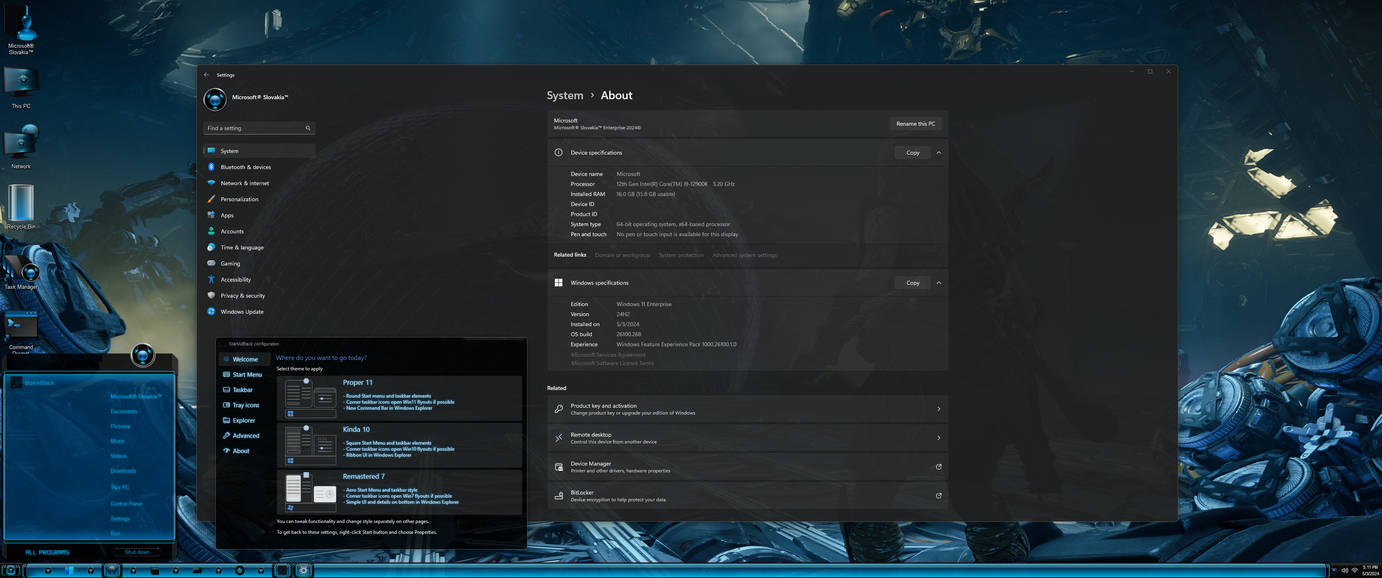1382x578 pixels.
Task: Open Documents from Start menu
Action: tap(124, 411)
